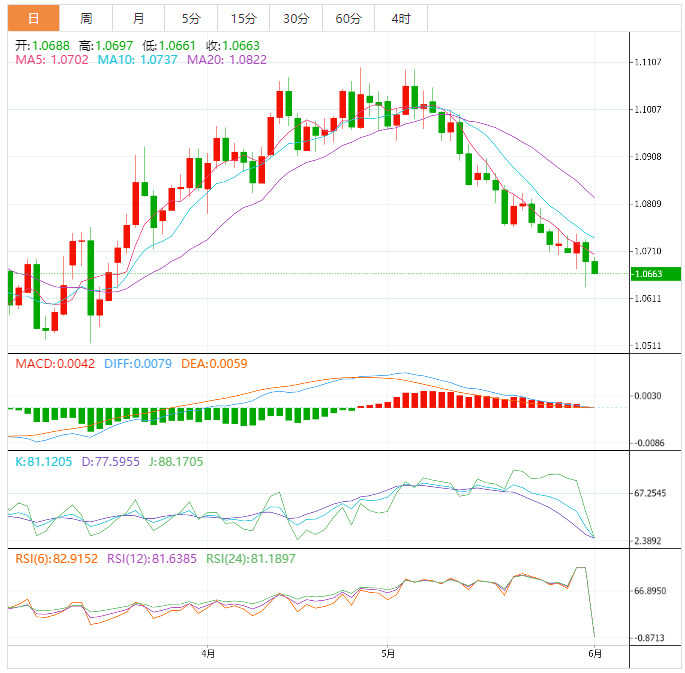Click the MA5: 1.0702 indicator label

52,60
